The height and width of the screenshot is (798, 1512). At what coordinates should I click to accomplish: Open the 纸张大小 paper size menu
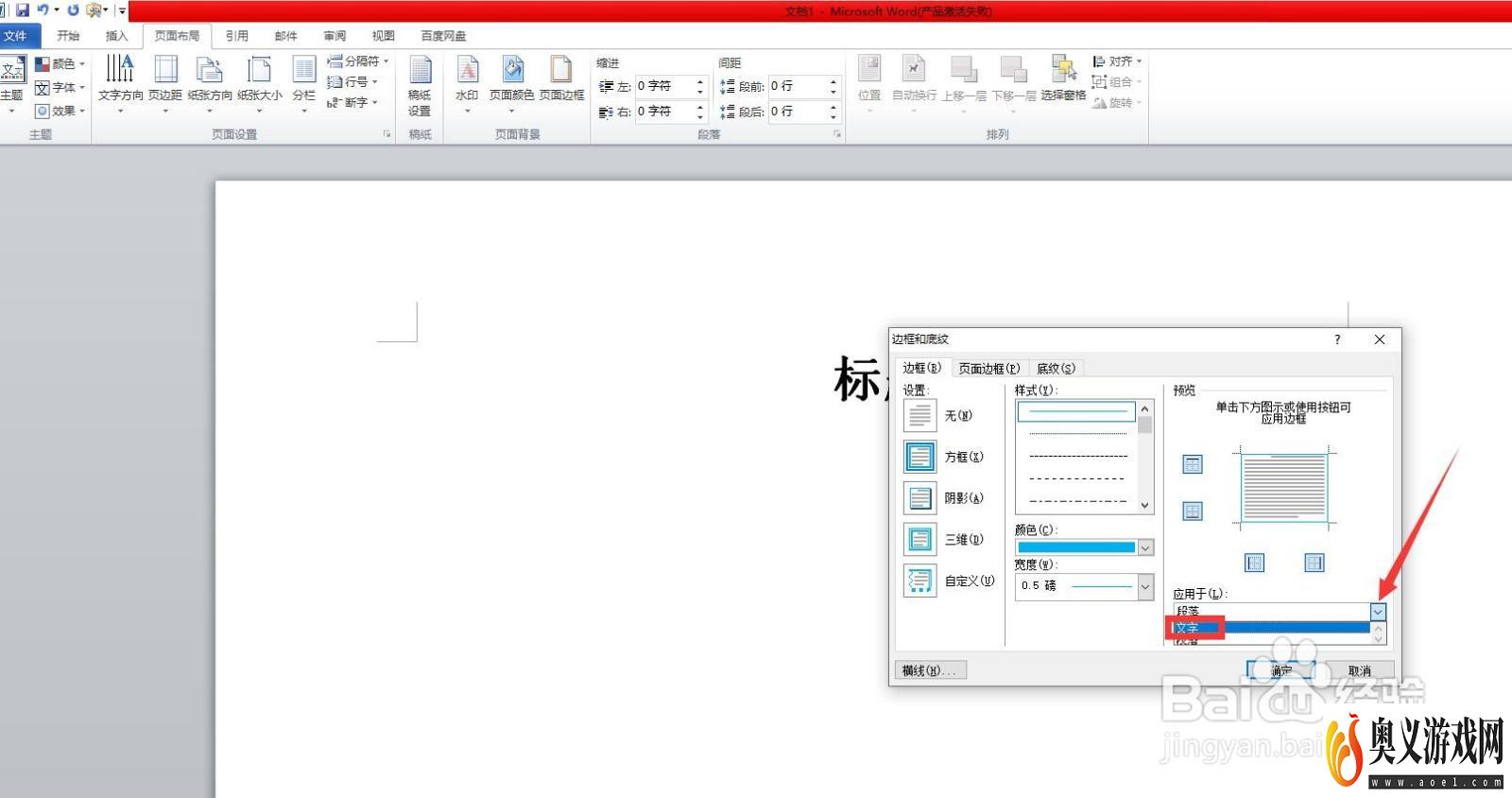(x=260, y=83)
